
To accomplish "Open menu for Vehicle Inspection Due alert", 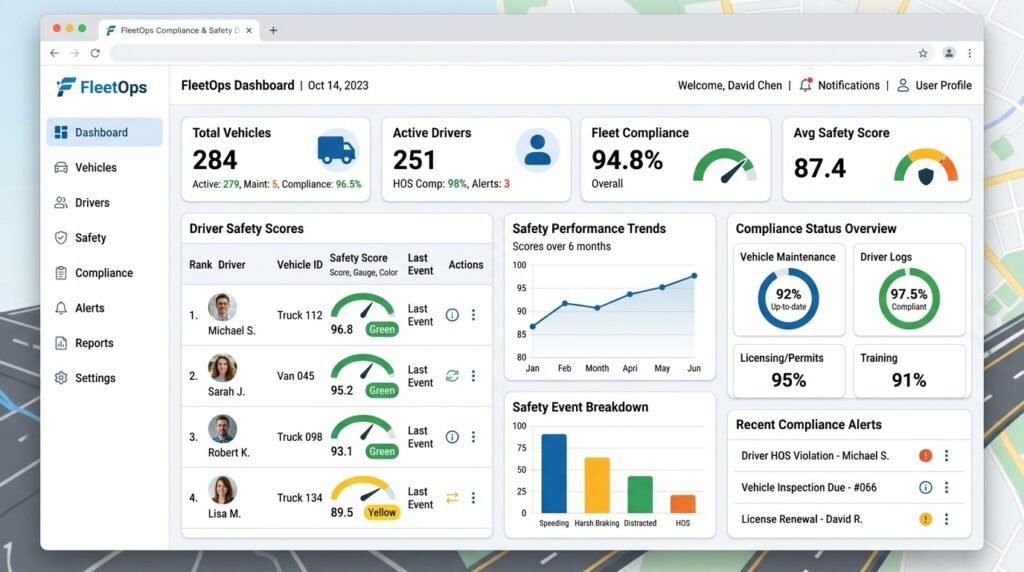I will pos(946,487).
